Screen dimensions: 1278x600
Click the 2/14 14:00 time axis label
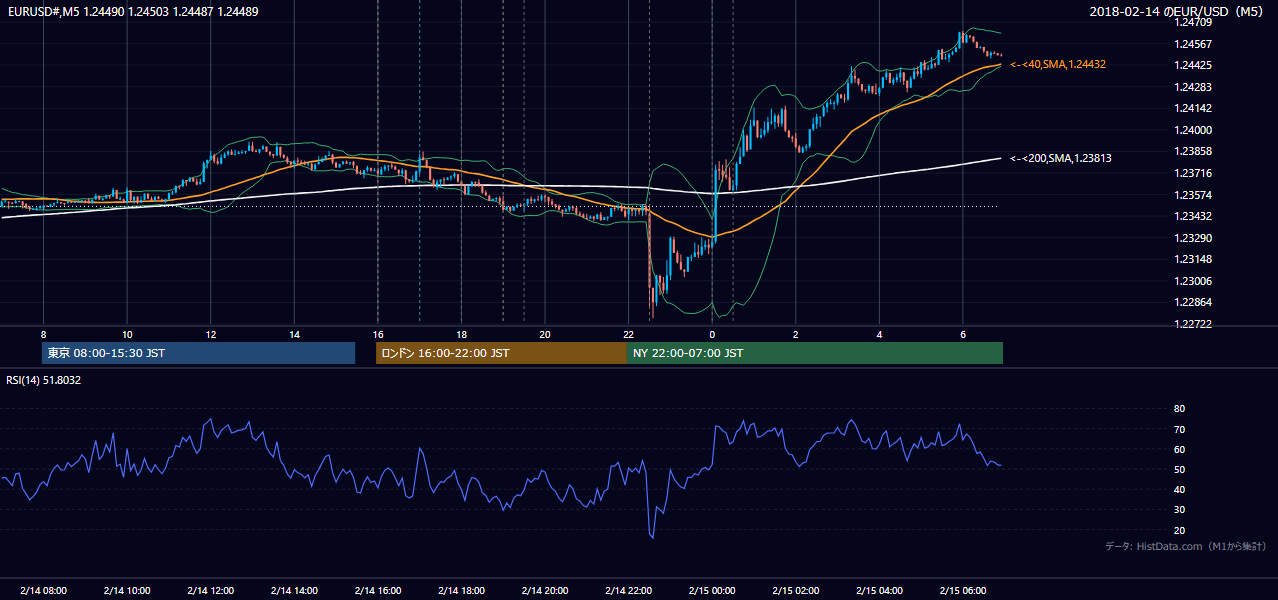(294, 591)
